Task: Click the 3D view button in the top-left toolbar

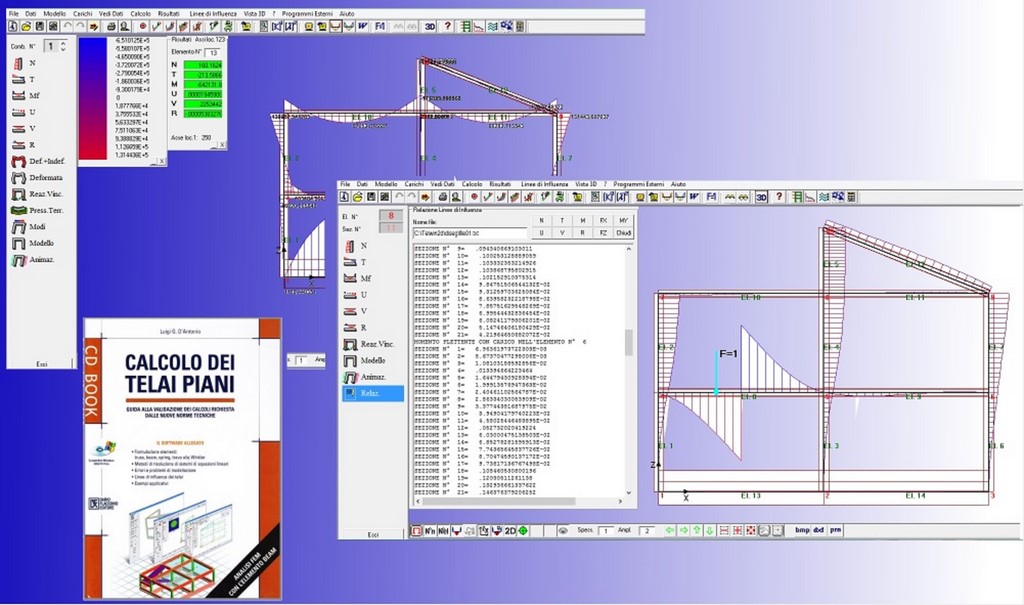Action: click(430, 27)
